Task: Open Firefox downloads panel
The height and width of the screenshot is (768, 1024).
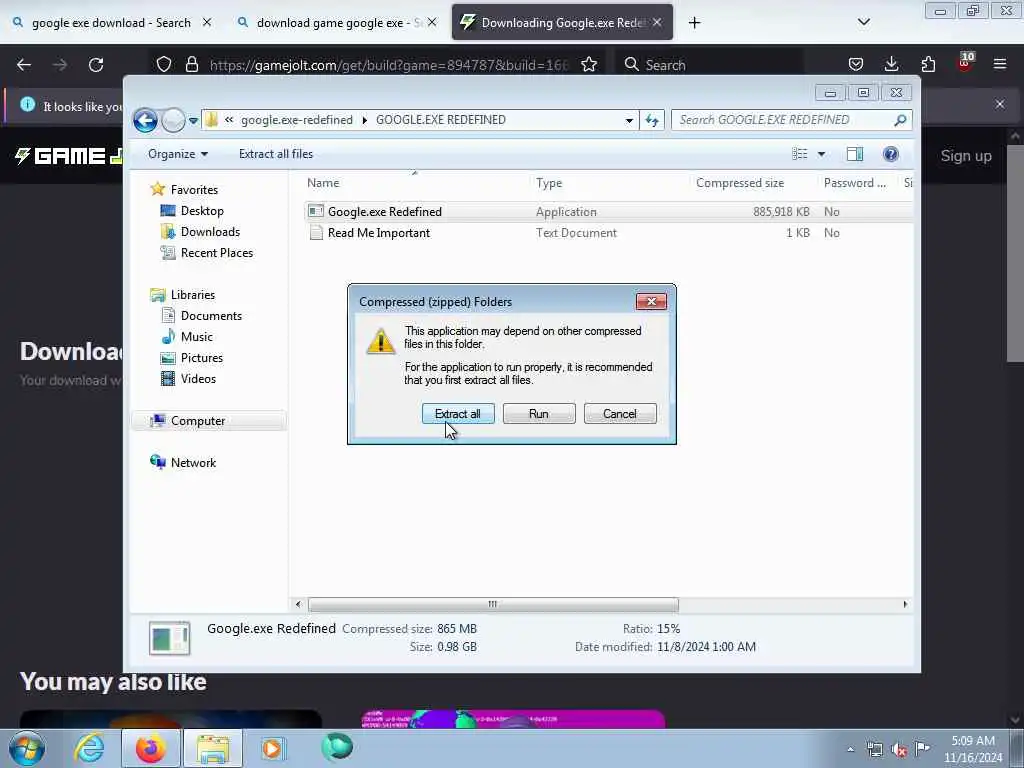Action: [891, 64]
